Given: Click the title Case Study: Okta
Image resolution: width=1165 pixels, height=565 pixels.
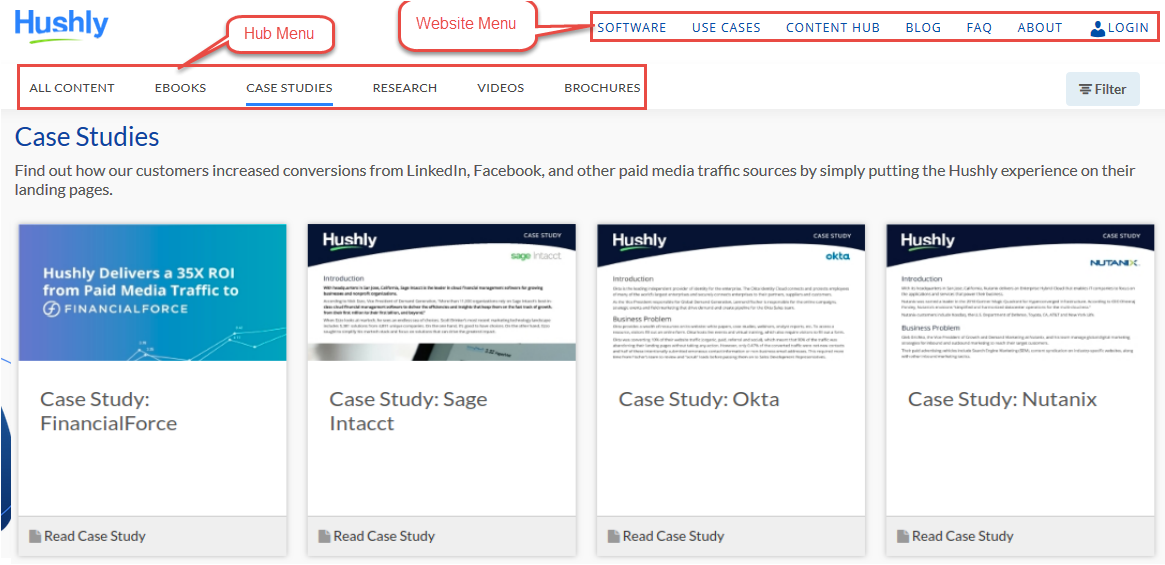Looking at the screenshot, I should coord(699,399).
